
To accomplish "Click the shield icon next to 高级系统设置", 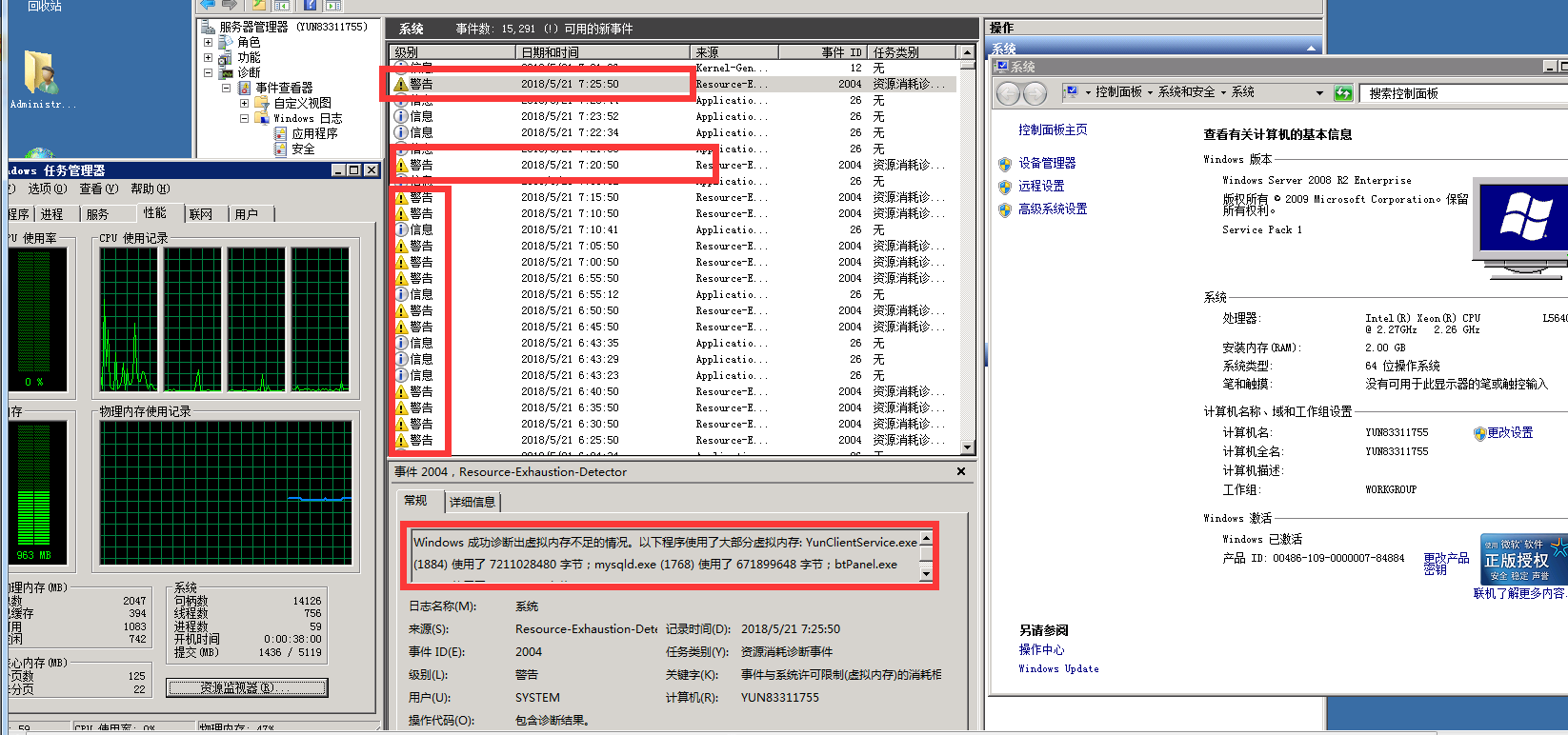I will pos(1005,209).
